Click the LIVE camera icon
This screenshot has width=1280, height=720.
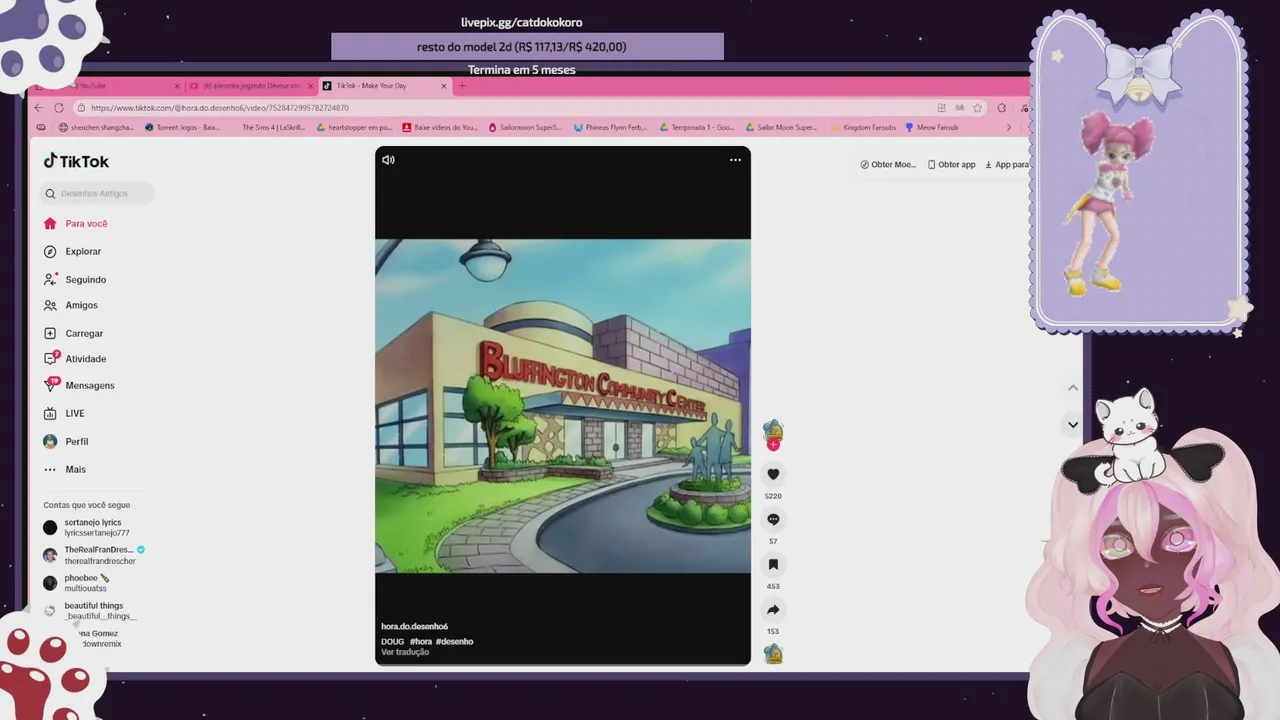[50, 414]
